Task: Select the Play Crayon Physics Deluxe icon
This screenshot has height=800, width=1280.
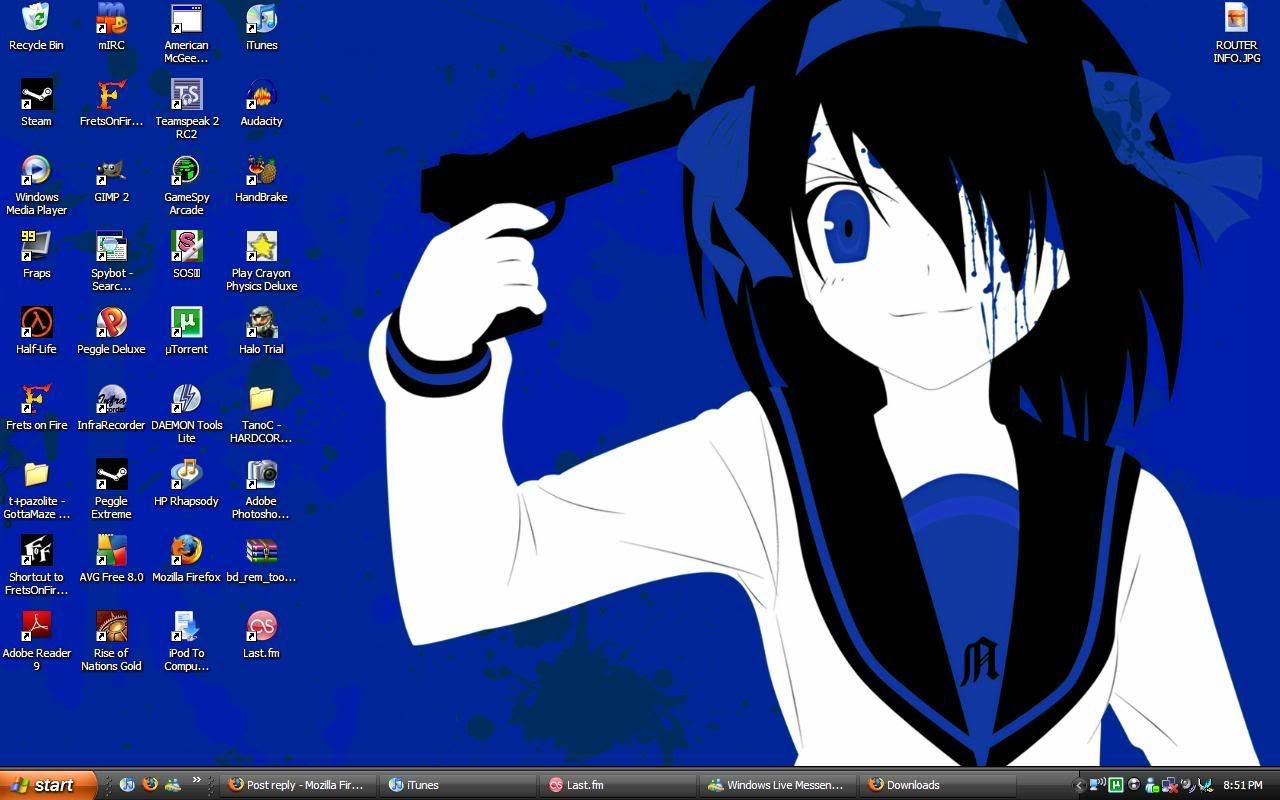Action: [x=261, y=261]
